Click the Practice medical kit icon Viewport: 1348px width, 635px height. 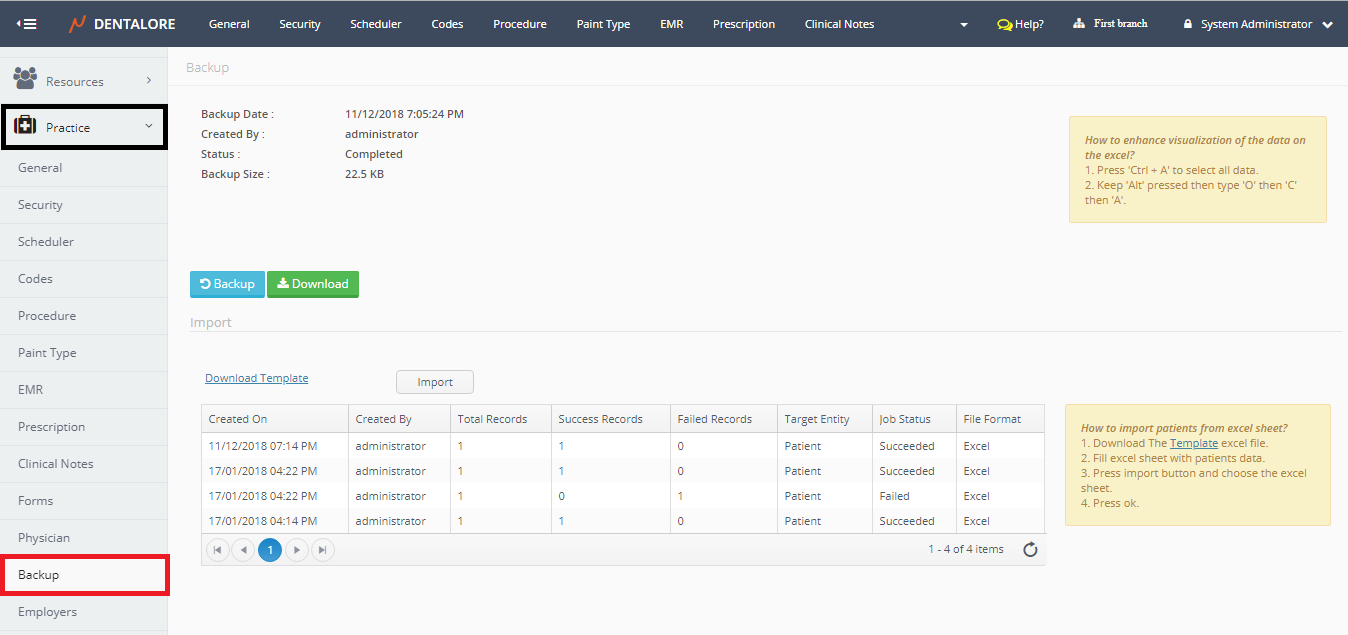tap(25, 126)
